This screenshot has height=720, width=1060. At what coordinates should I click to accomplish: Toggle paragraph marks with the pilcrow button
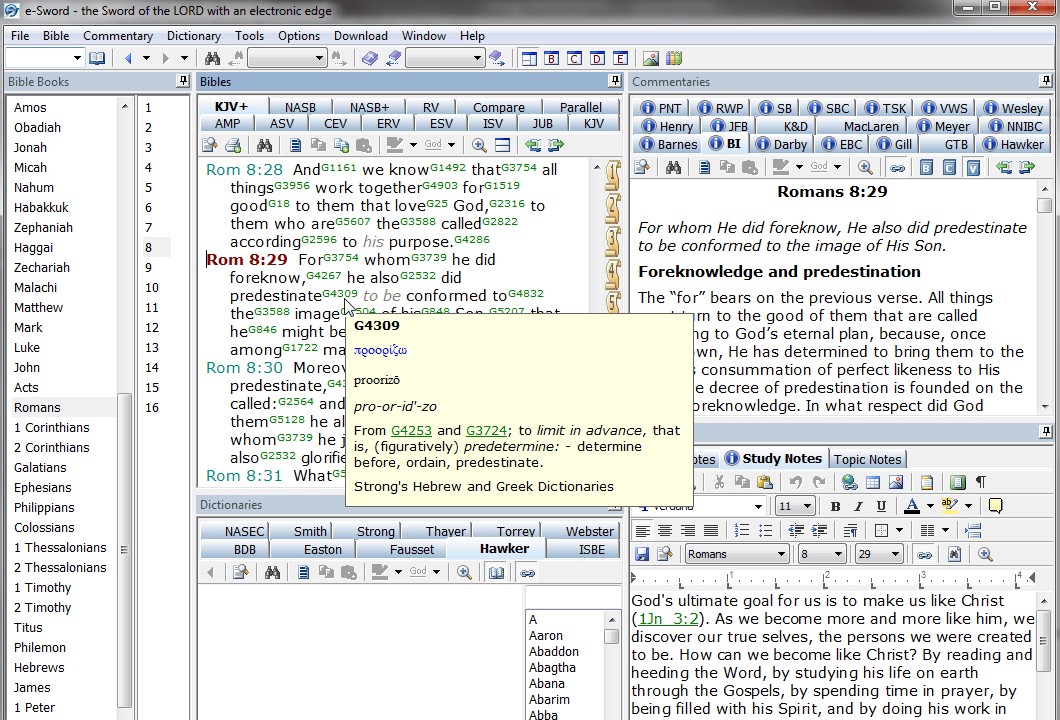point(981,482)
